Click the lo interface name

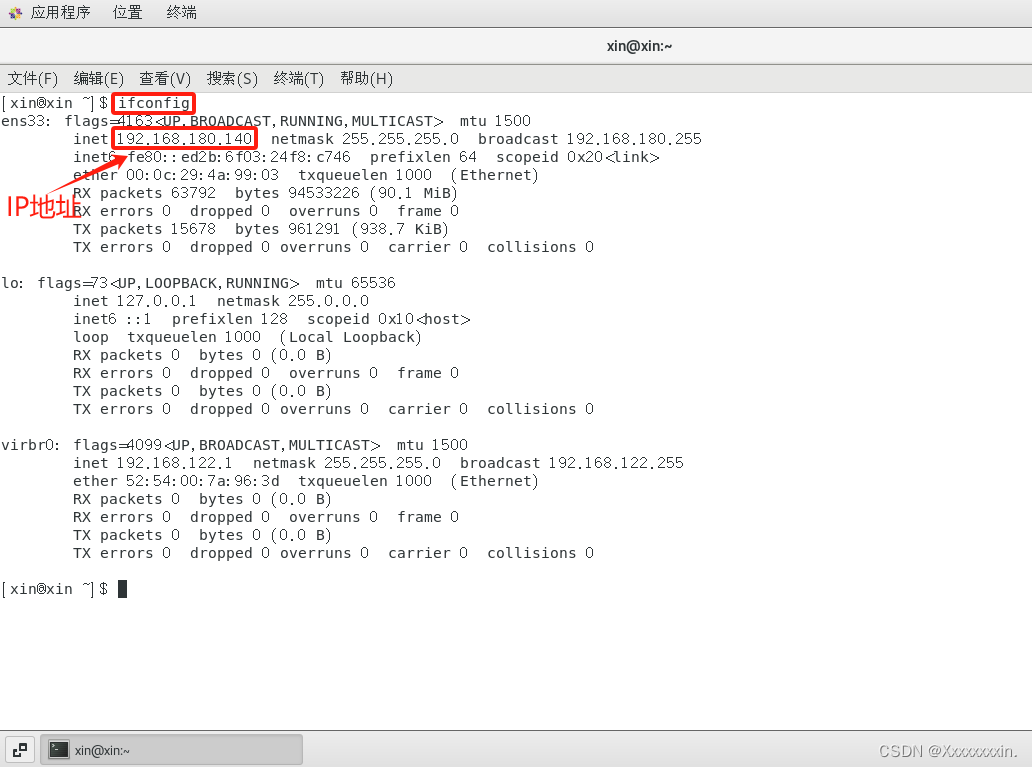(13, 283)
